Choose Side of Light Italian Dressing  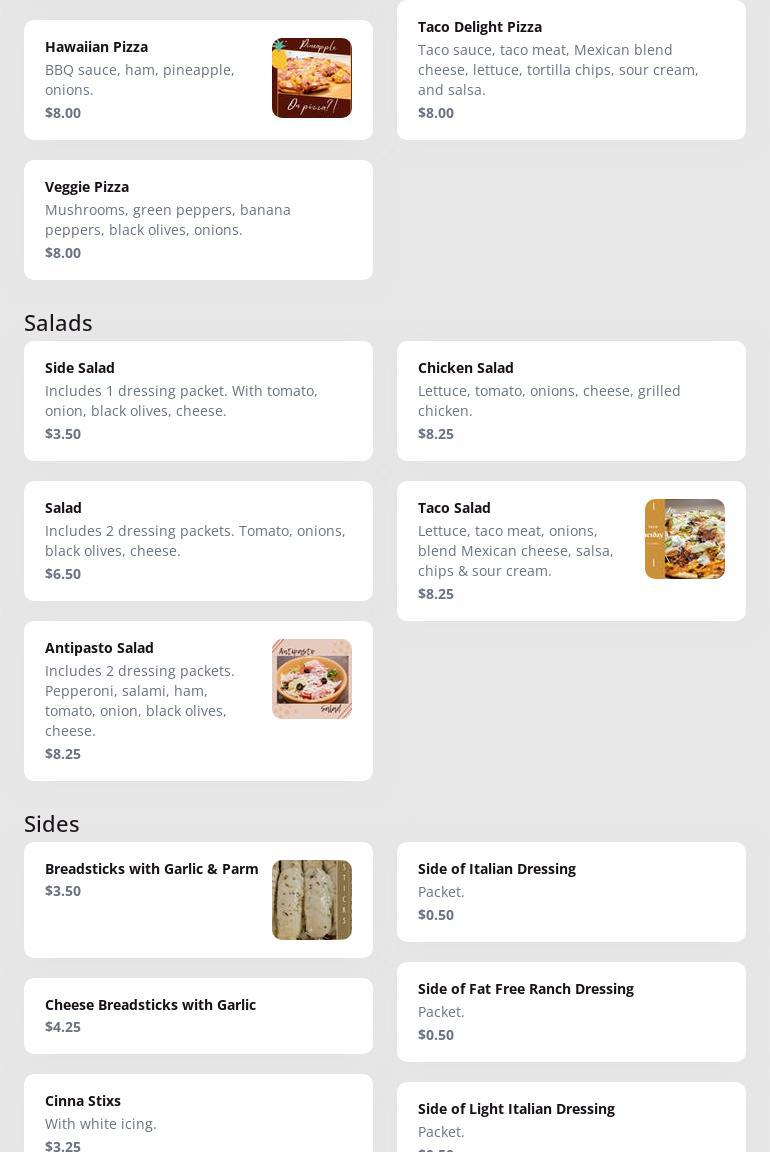571,1117
